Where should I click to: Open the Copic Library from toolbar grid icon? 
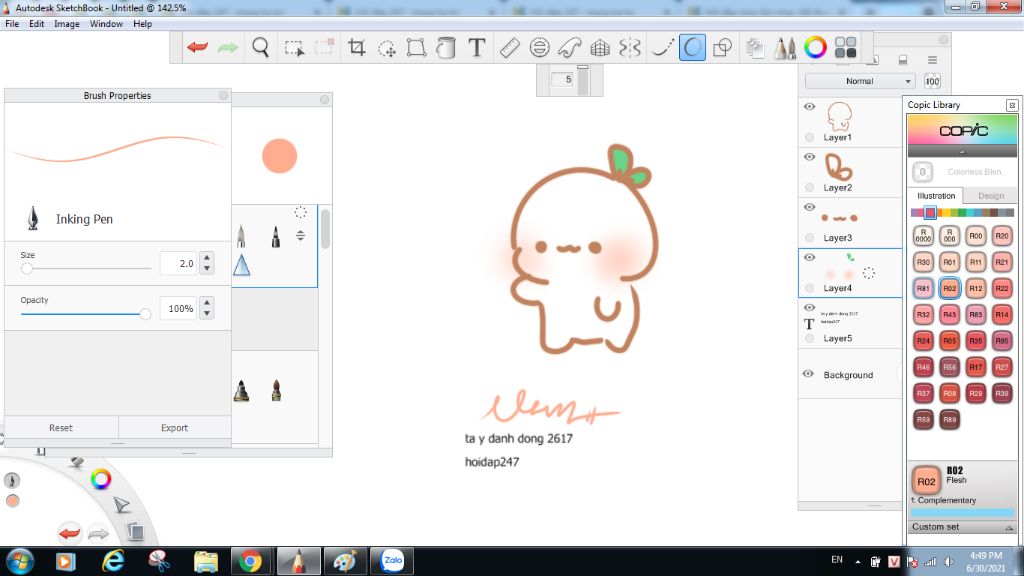[x=845, y=47]
